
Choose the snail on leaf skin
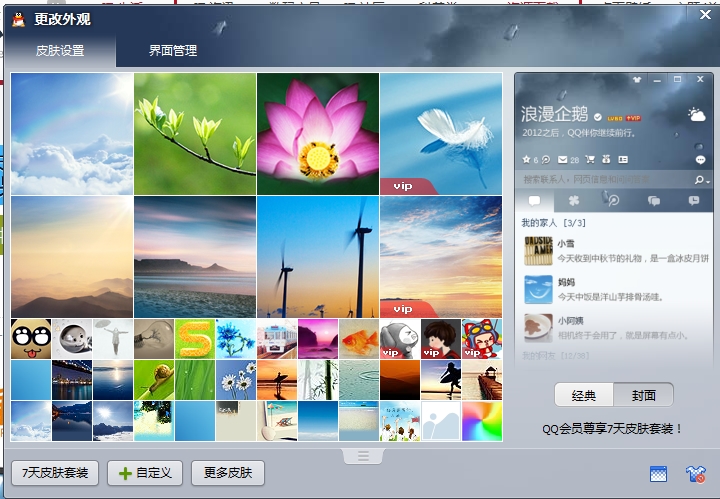point(154,380)
